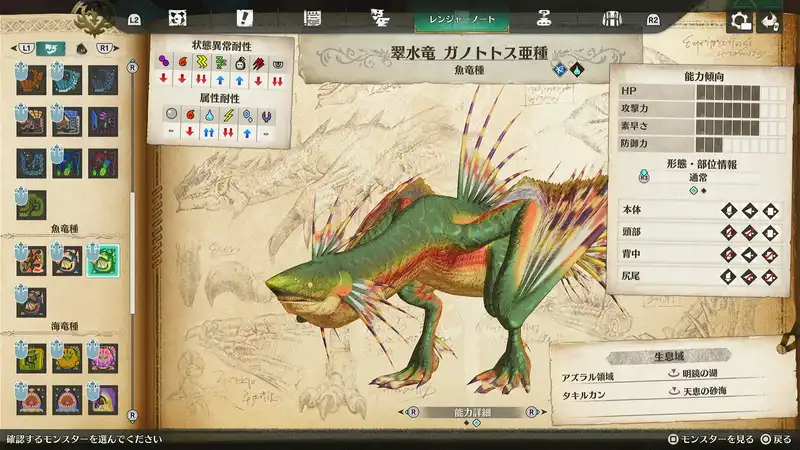
Task: Click the R1 next-category arrow
Action: tap(108, 48)
